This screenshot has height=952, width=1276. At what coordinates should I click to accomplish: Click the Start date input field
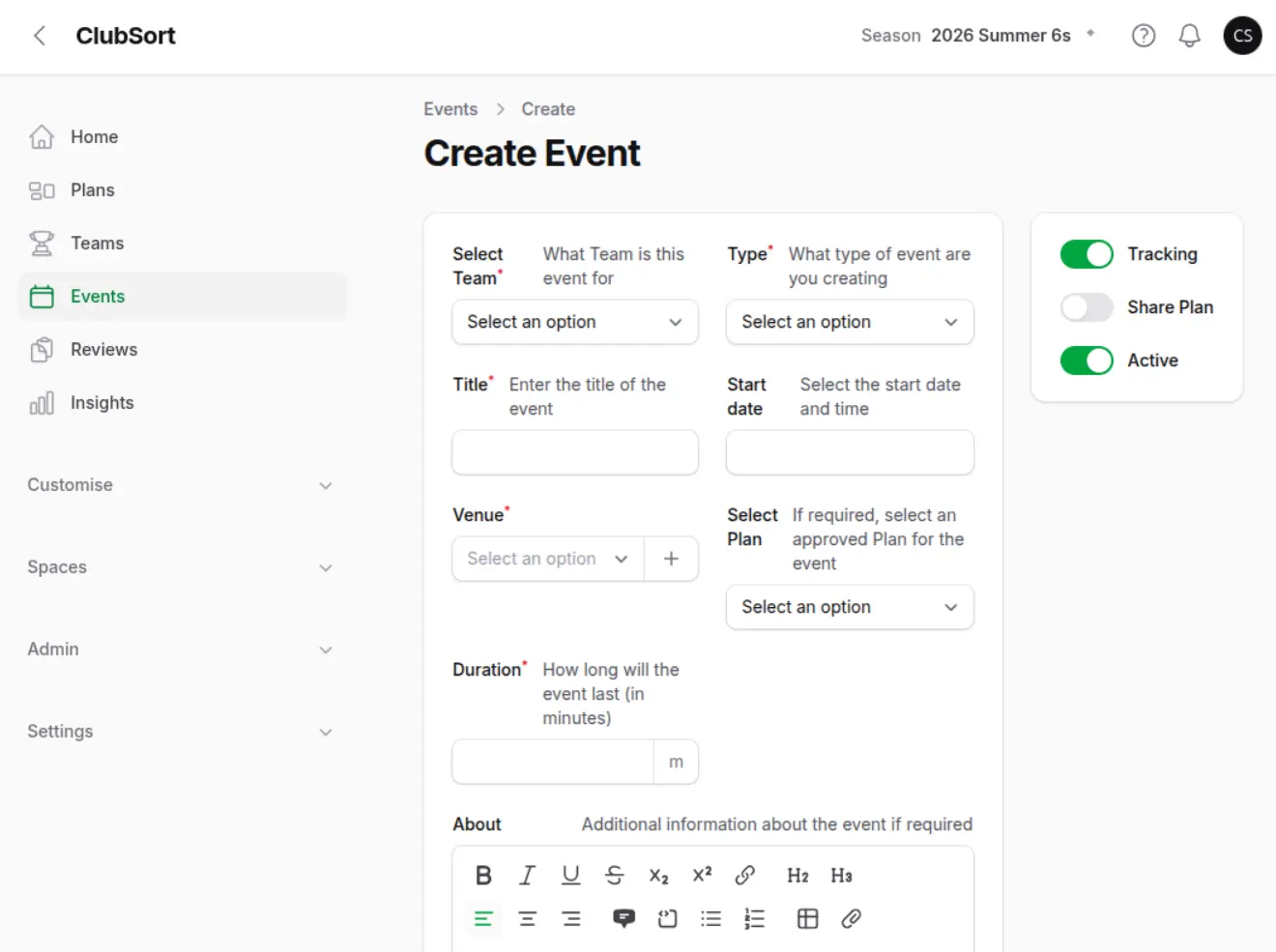850,452
